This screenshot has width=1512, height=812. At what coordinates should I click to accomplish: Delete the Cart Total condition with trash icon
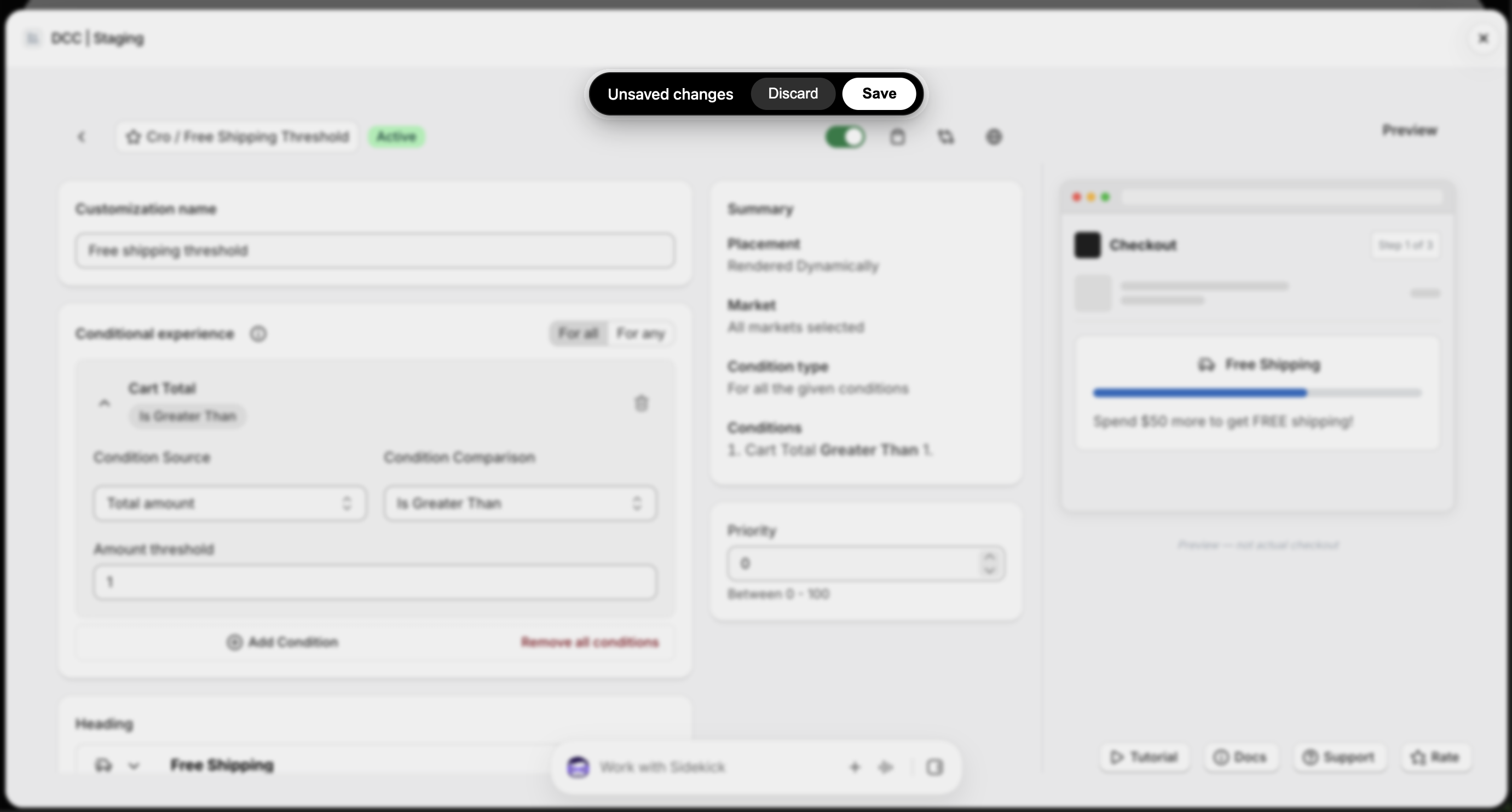[642, 403]
